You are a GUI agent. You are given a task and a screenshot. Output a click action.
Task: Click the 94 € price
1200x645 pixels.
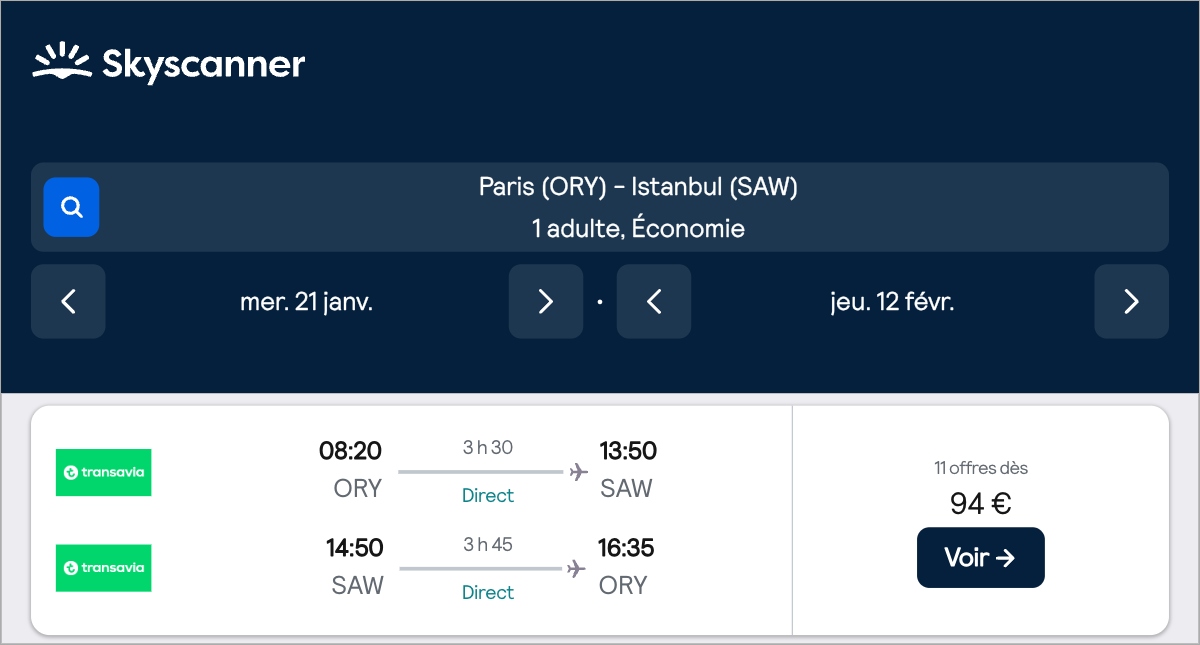click(980, 503)
